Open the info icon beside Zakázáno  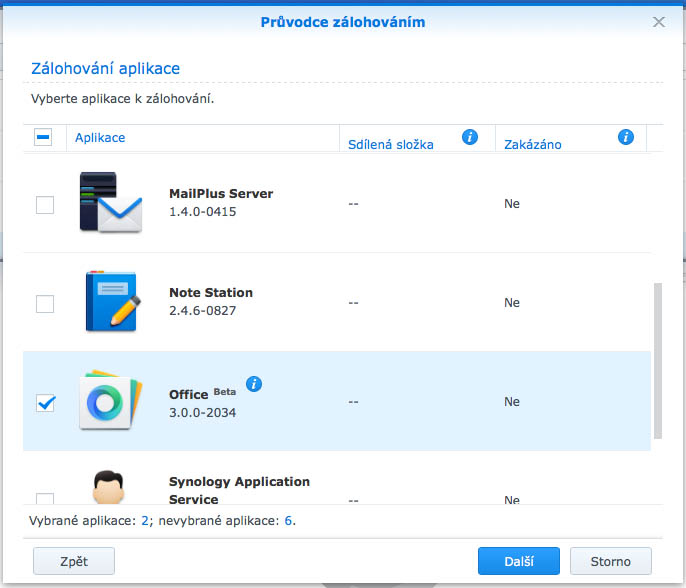[x=626, y=137]
